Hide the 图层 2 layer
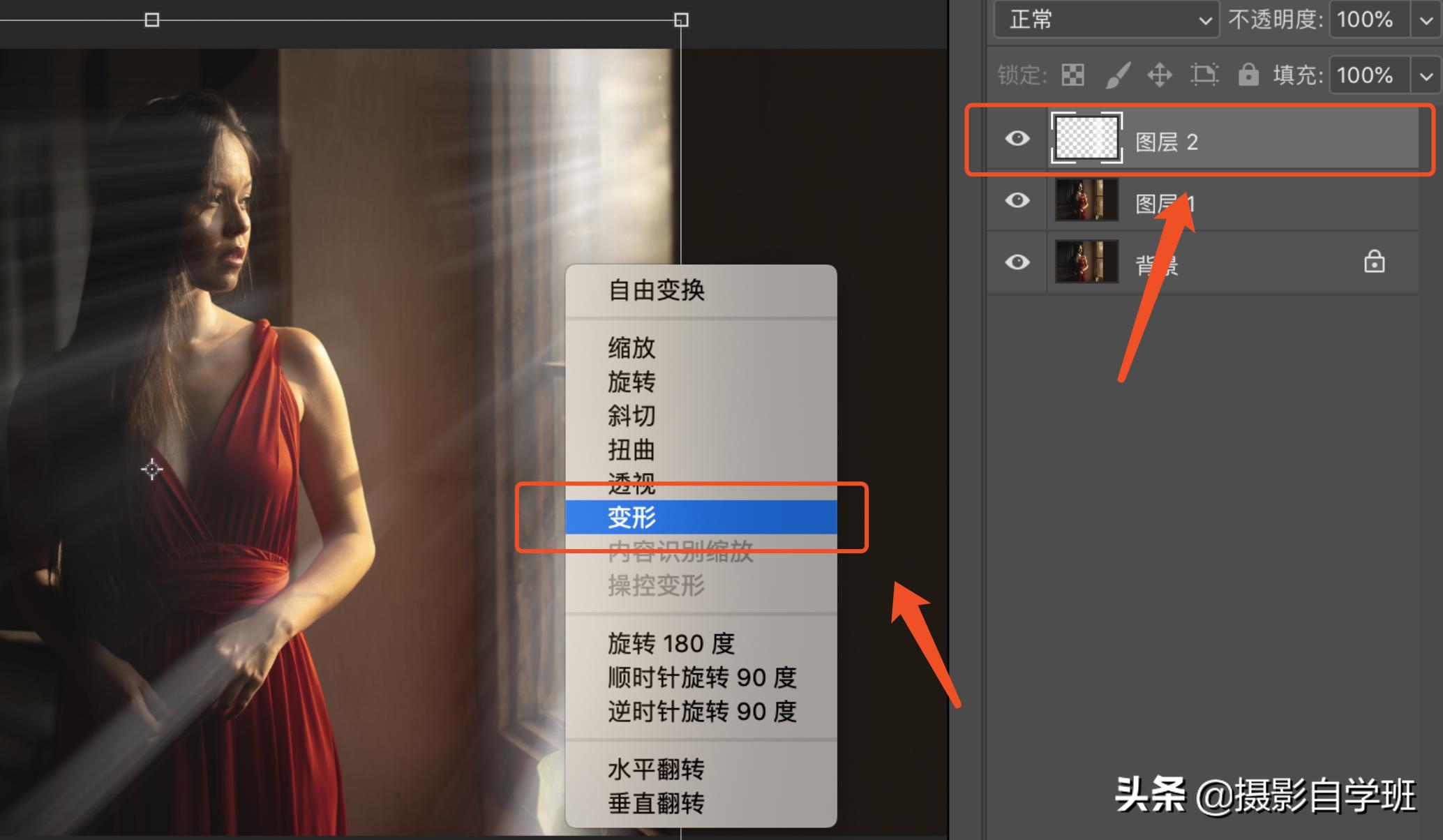The width and height of the screenshot is (1443, 840). click(x=1017, y=139)
